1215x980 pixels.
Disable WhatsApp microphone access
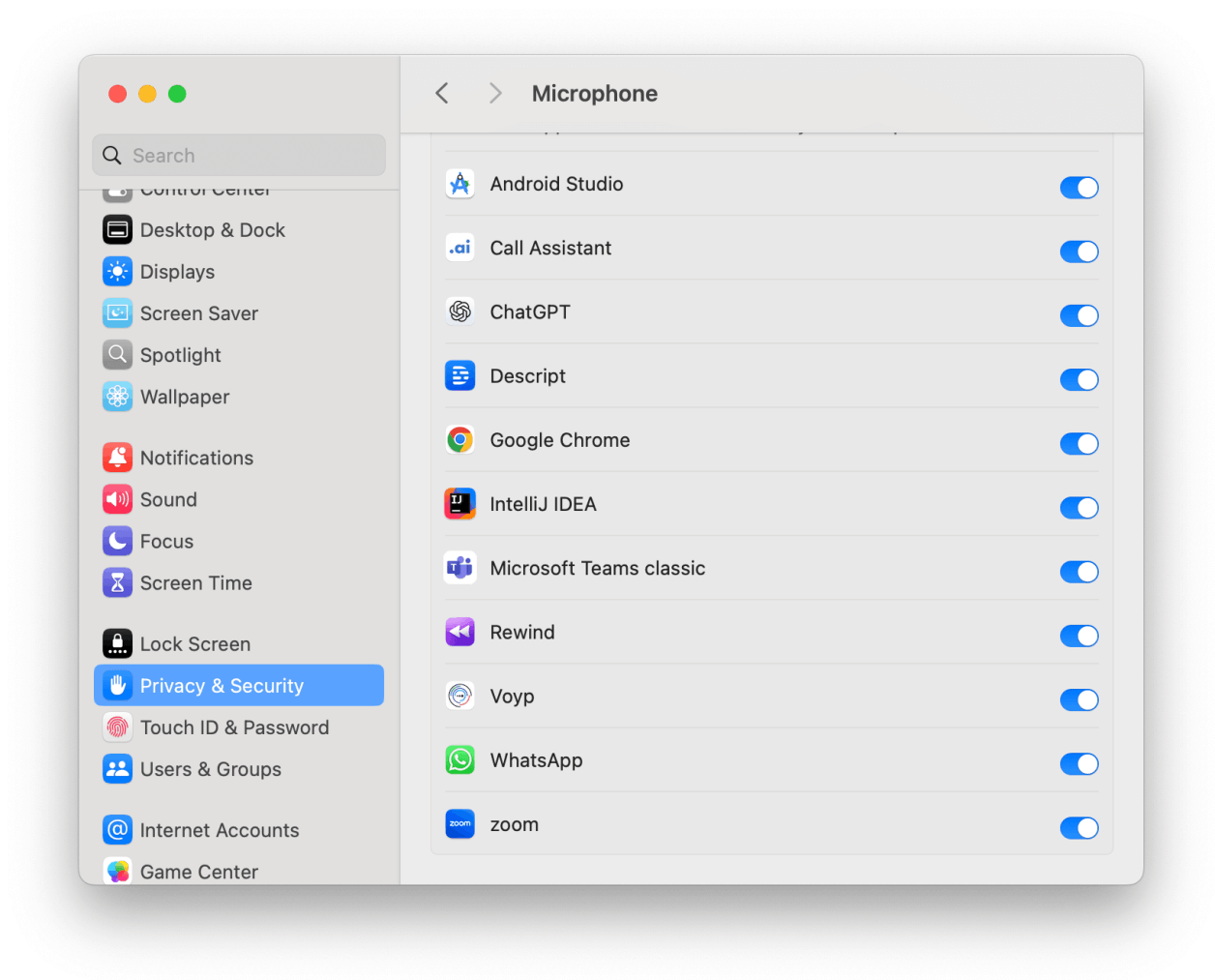tap(1079, 764)
